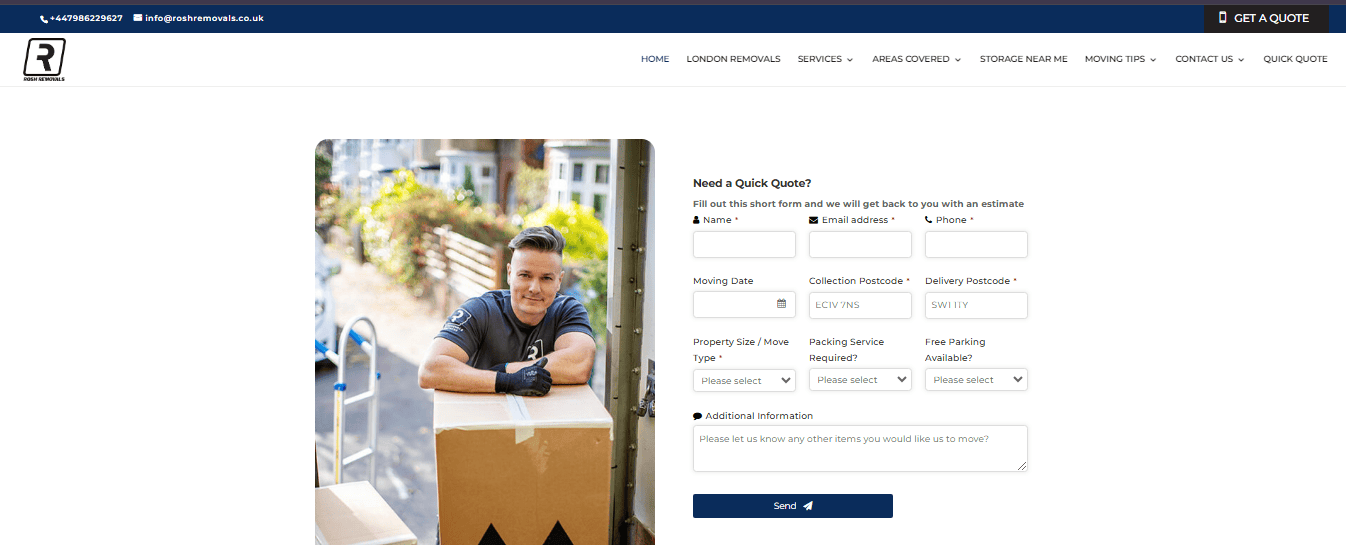1346x545 pixels.
Task: Expand the Moving Tips menu
Action: 1120,59
